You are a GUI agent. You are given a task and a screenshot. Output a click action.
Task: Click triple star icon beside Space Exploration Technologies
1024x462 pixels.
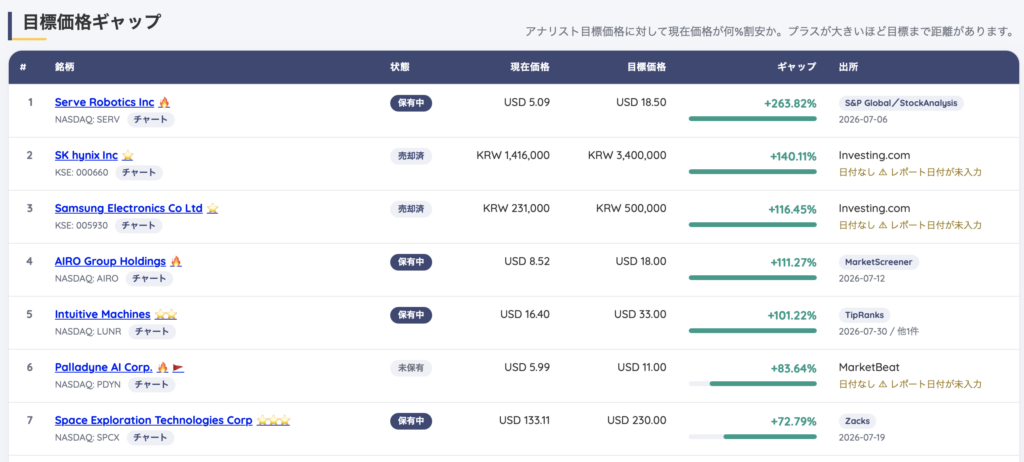[273, 420]
